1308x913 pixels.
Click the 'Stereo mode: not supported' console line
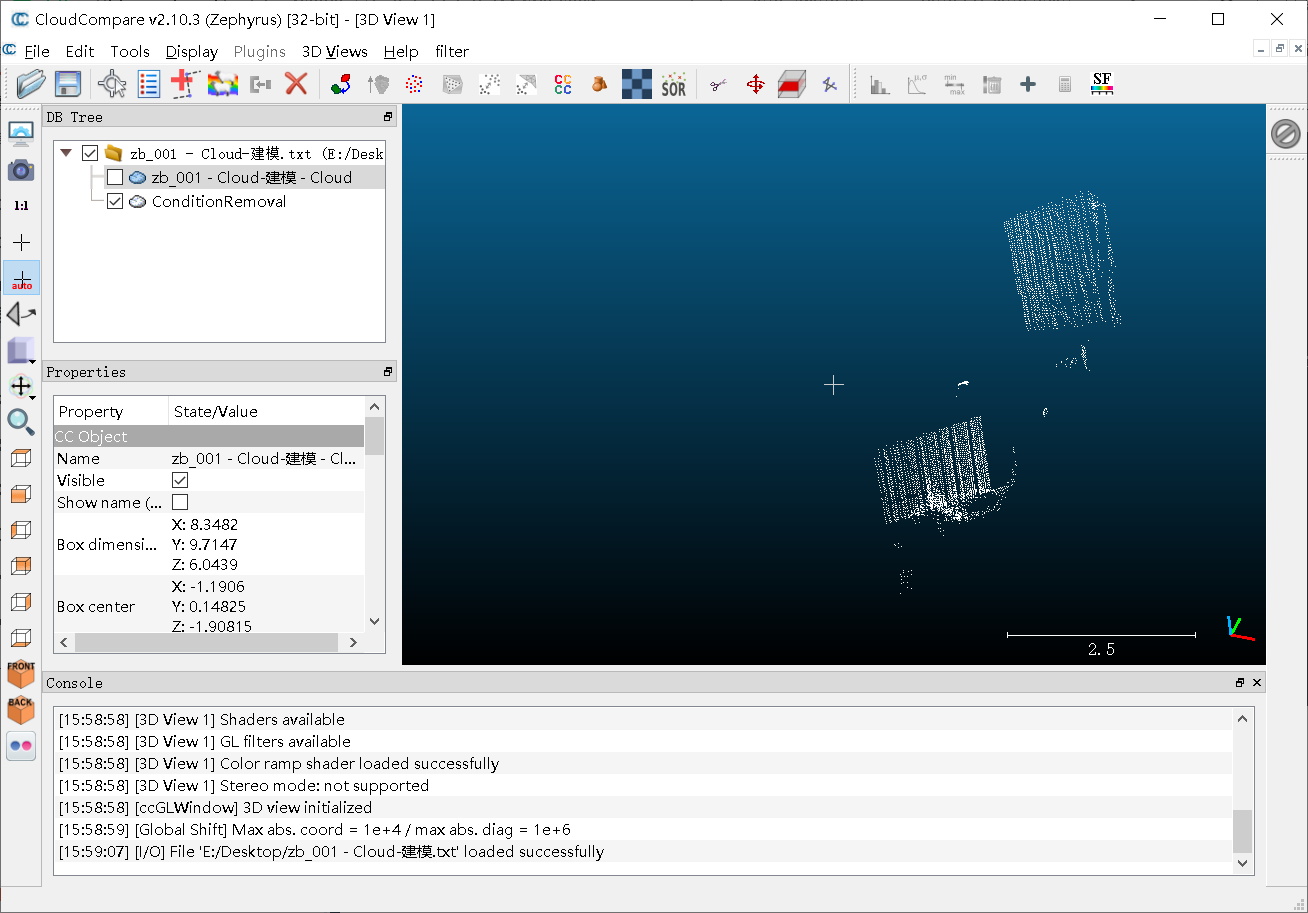click(x=243, y=786)
